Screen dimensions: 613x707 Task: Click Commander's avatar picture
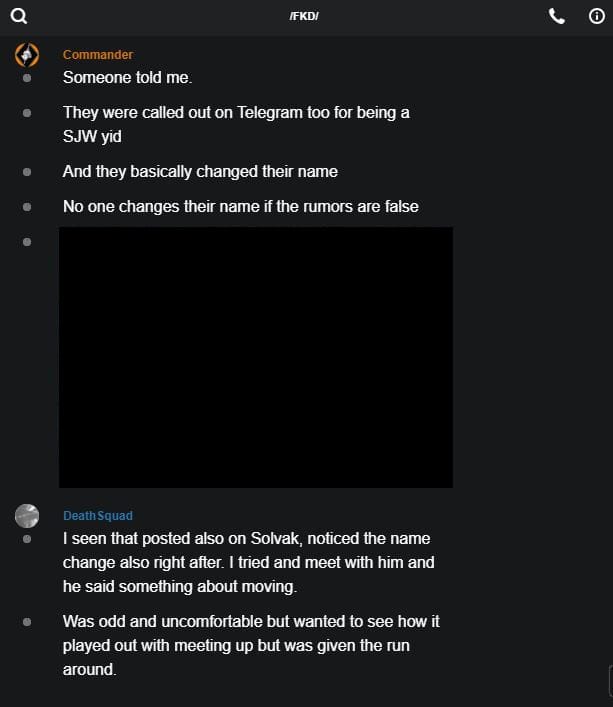point(27,55)
